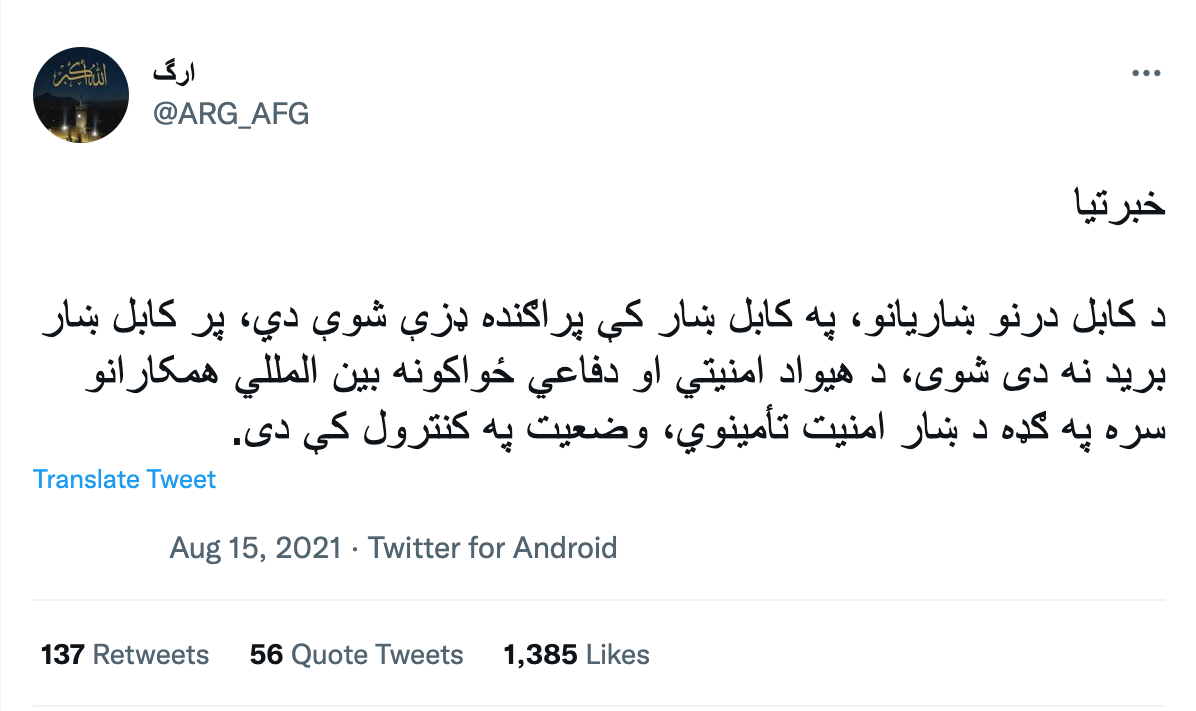Expand the more actions menu for this tweet
This screenshot has height=711, width=1196.
tap(1147, 72)
